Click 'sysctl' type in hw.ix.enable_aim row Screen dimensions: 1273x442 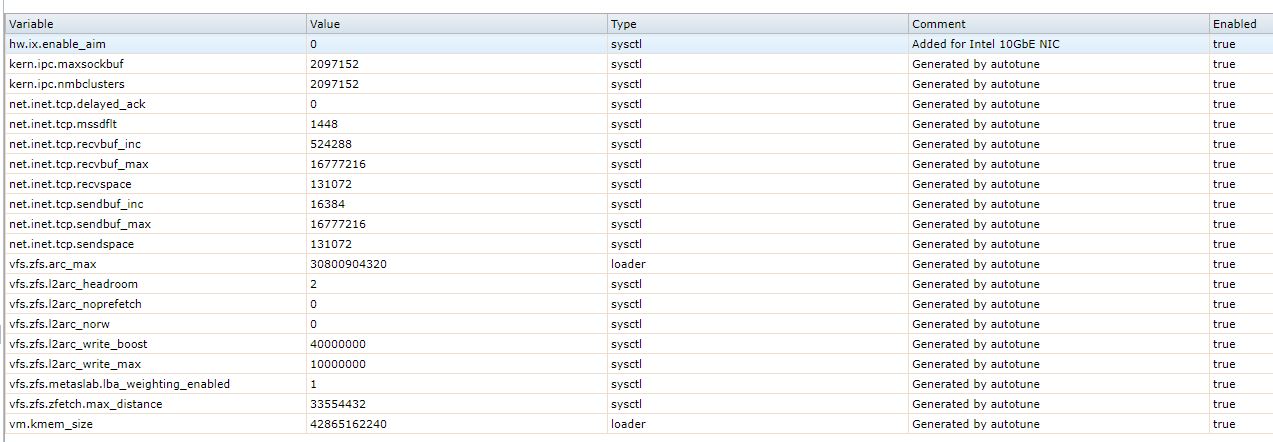pyautogui.click(x=626, y=44)
